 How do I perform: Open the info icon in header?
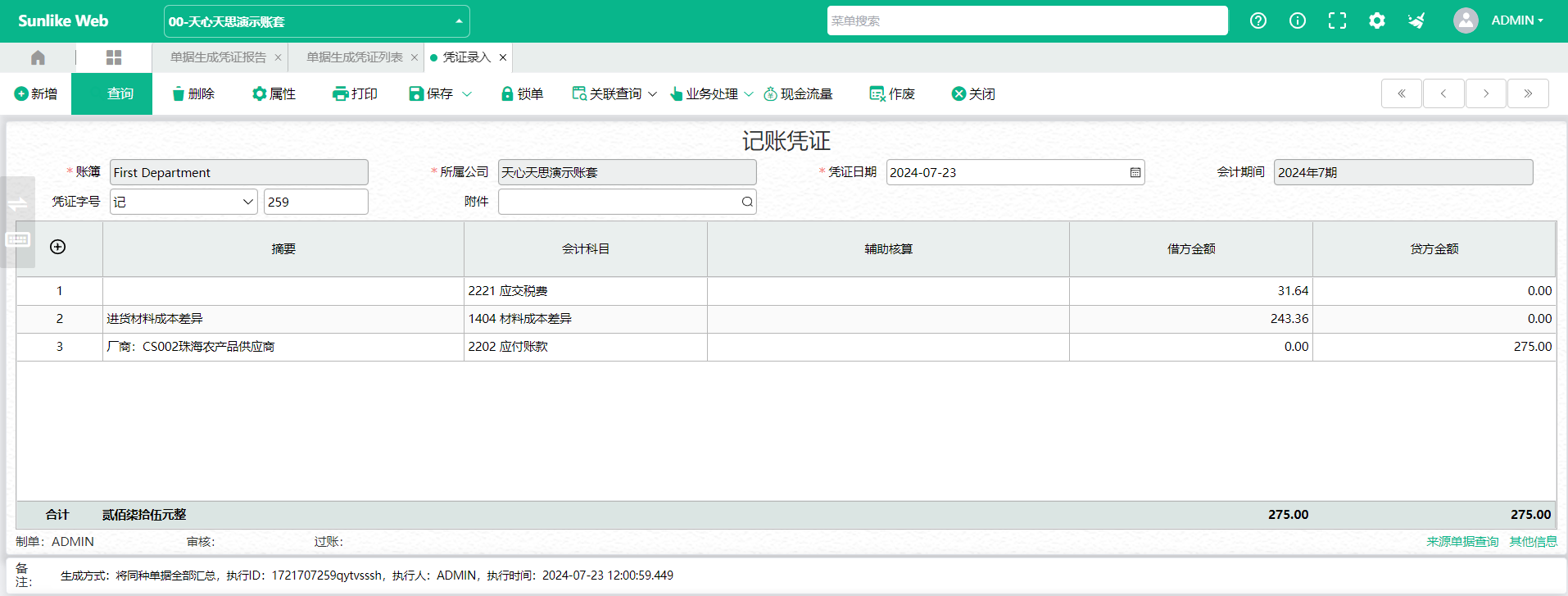click(1297, 20)
